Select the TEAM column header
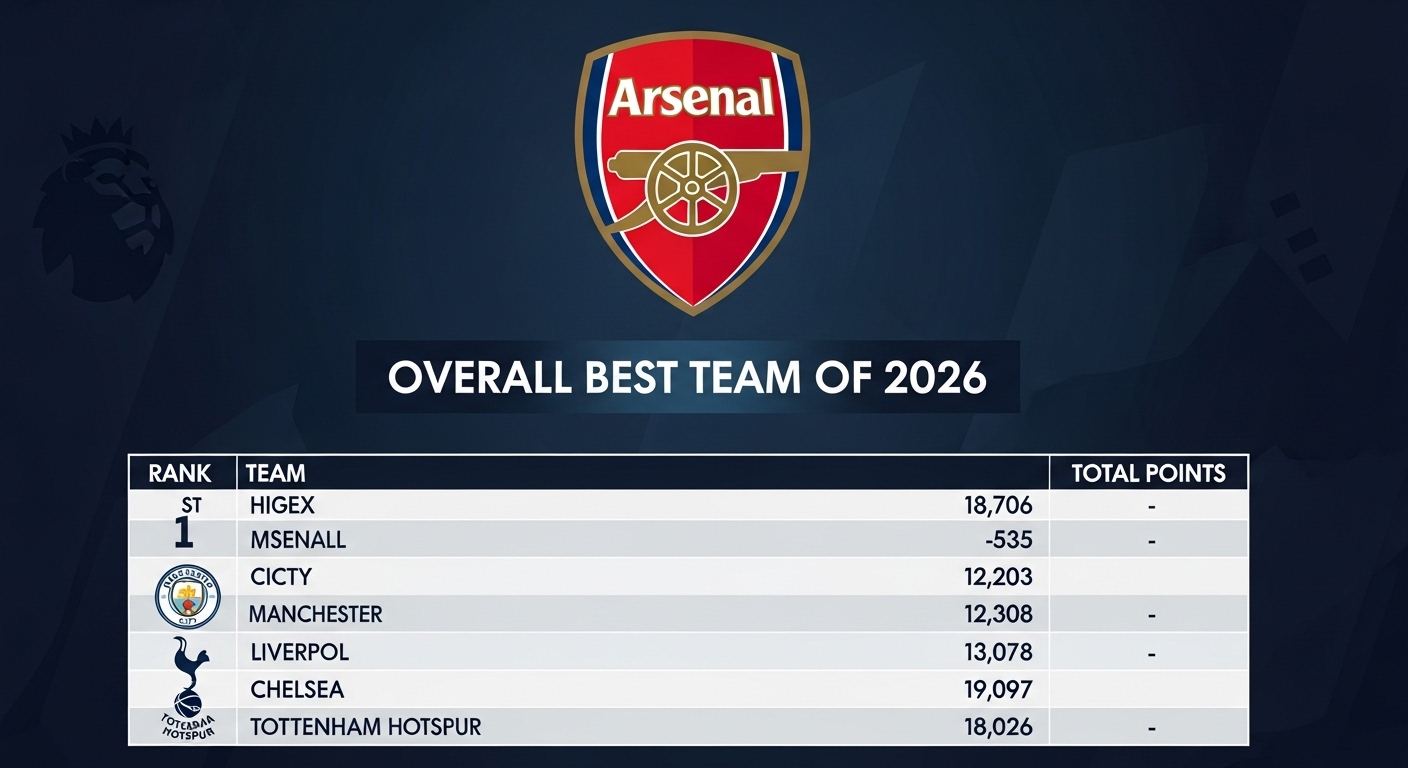This screenshot has height=768, width=1408. 276,473
